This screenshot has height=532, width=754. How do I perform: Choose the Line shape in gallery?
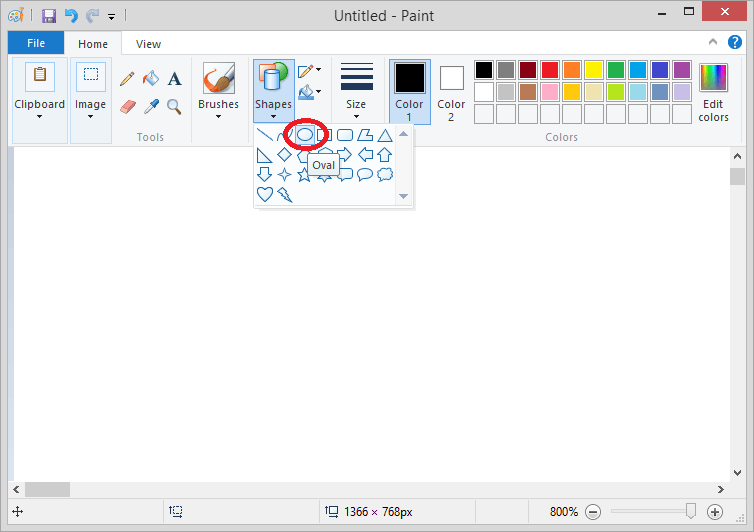coord(264,135)
